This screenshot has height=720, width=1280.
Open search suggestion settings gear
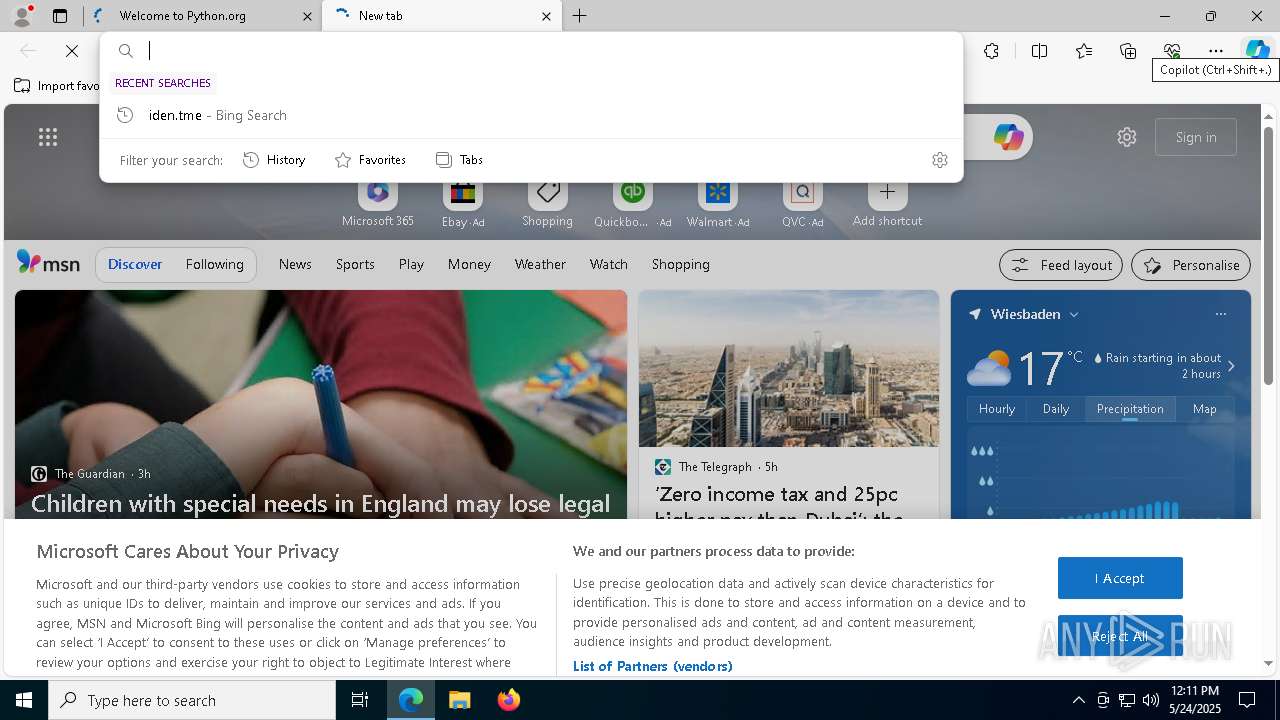click(x=939, y=160)
